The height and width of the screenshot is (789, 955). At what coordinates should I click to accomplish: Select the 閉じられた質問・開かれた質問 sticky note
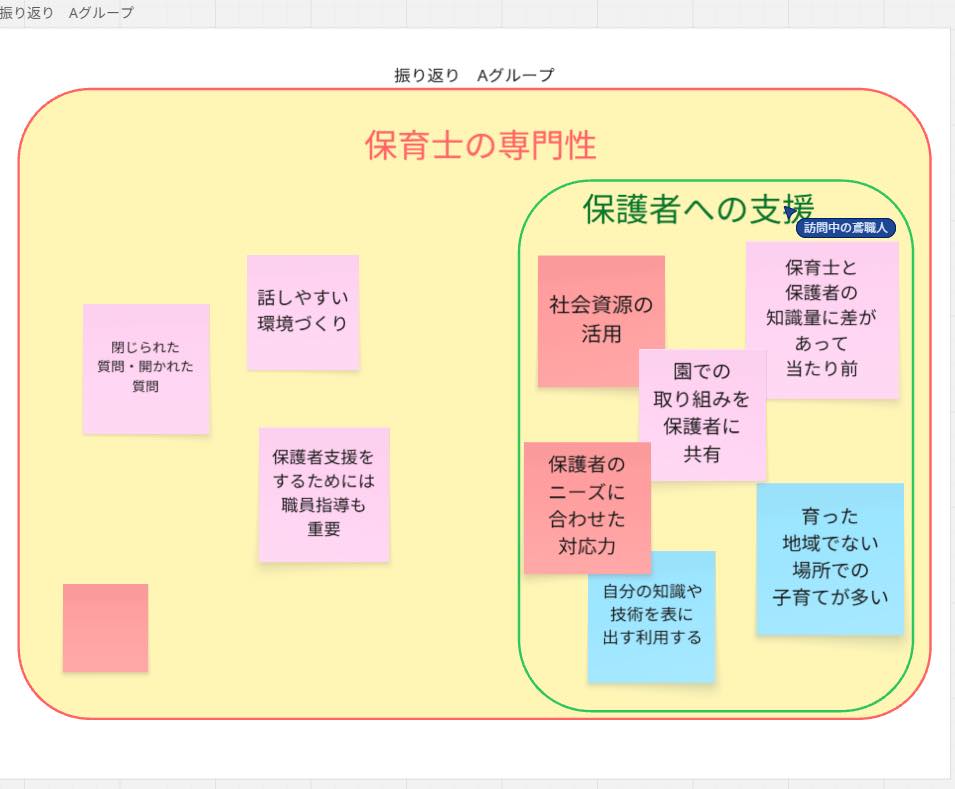pos(146,368)
